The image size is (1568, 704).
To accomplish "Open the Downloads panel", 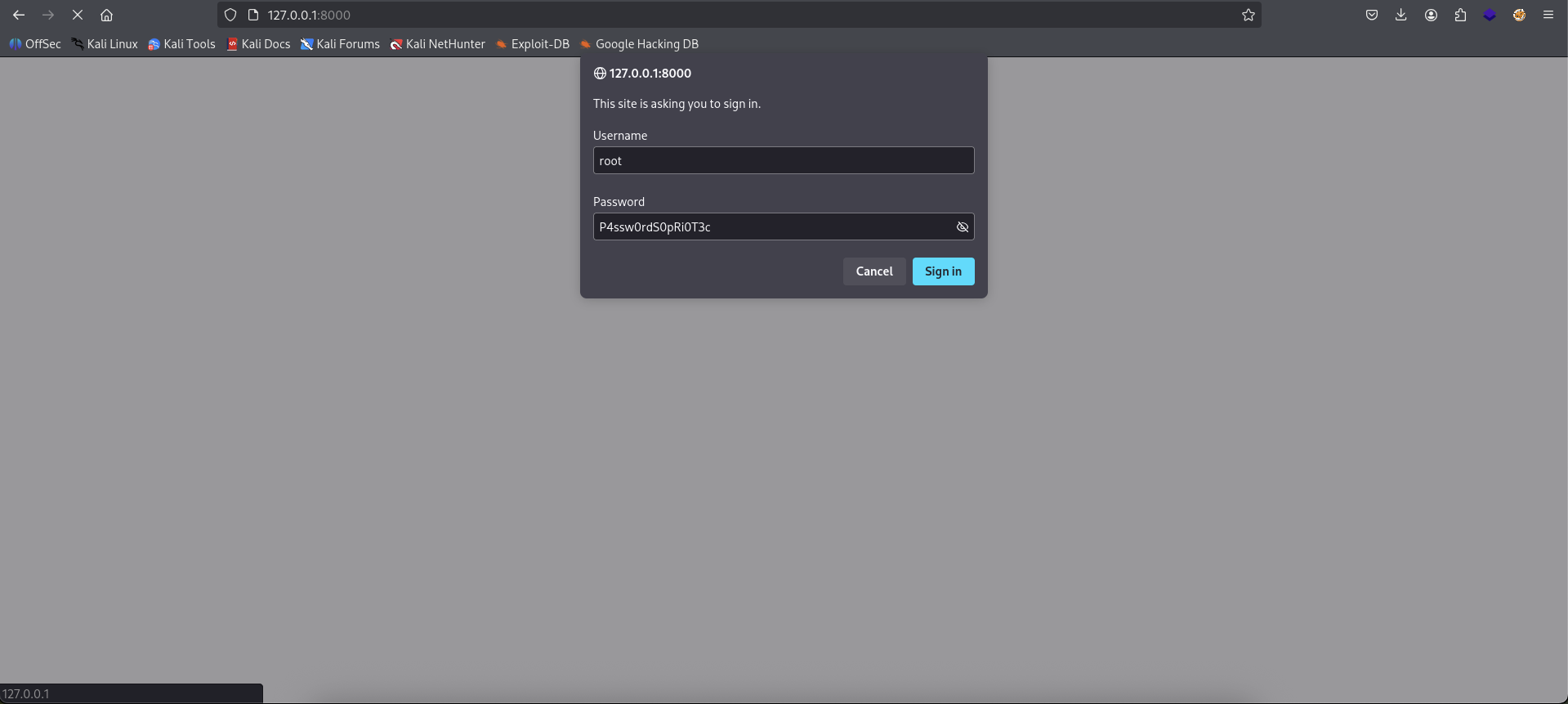I will pyautogui.click(x=1401, y=15).
